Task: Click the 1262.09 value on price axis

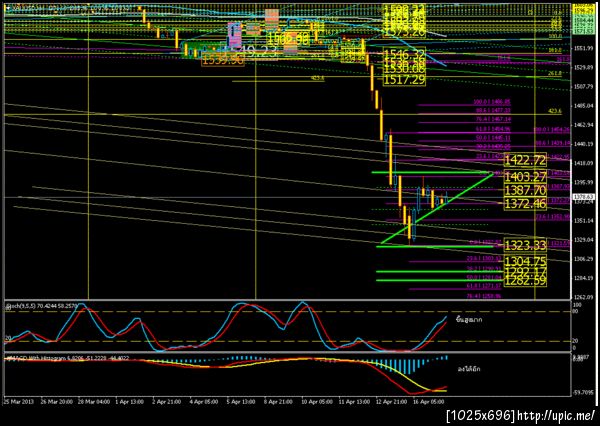Action: pyautogui.click(x=584, y=297)
